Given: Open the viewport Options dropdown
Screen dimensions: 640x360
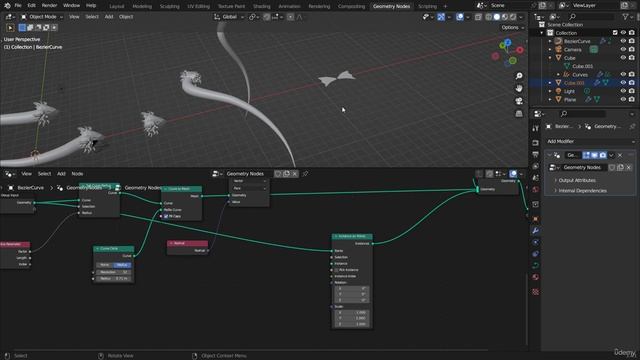Looking at the screenshot, I should 513,28.
